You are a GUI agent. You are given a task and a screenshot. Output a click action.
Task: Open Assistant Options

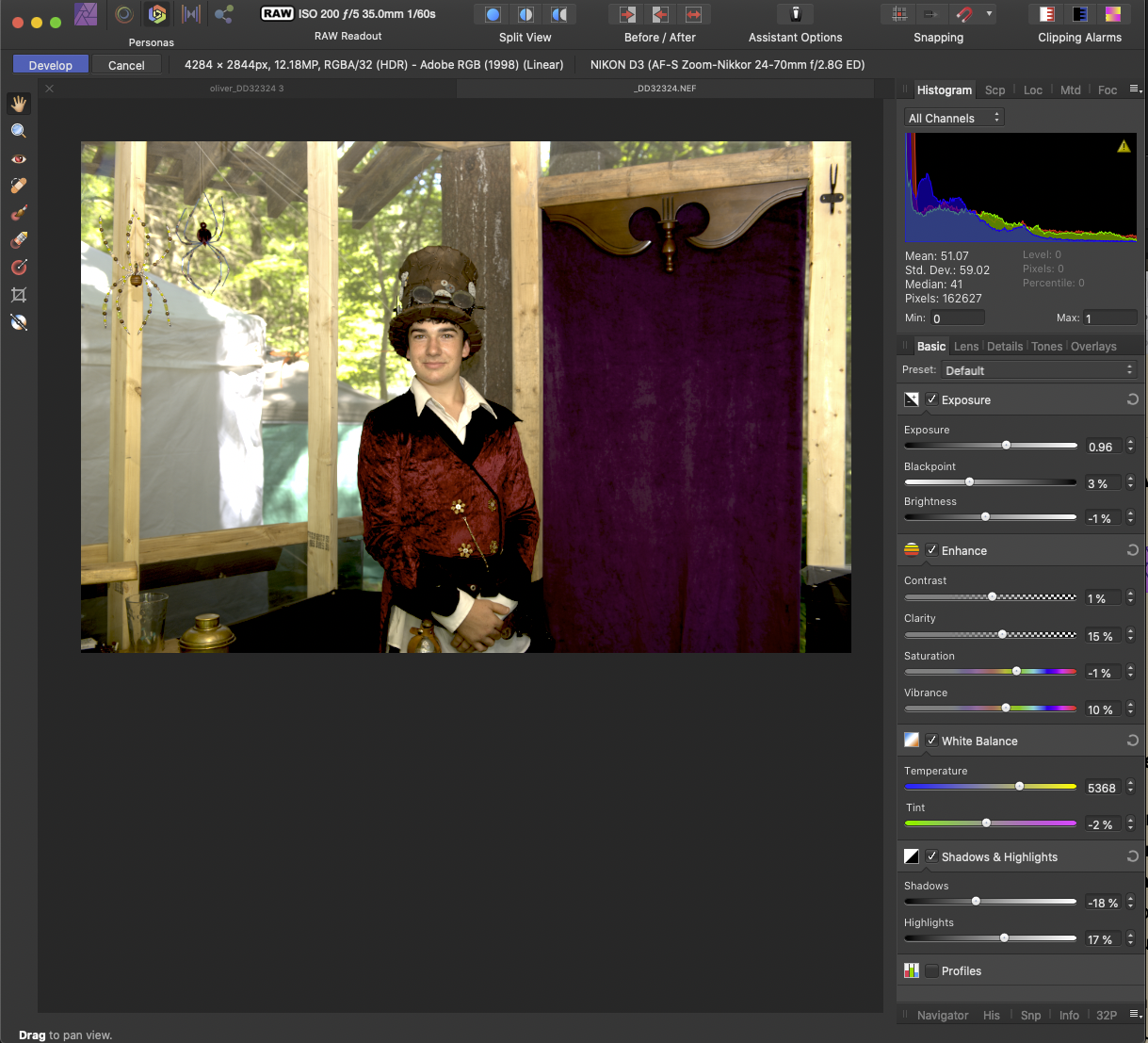tap(795, 14)
